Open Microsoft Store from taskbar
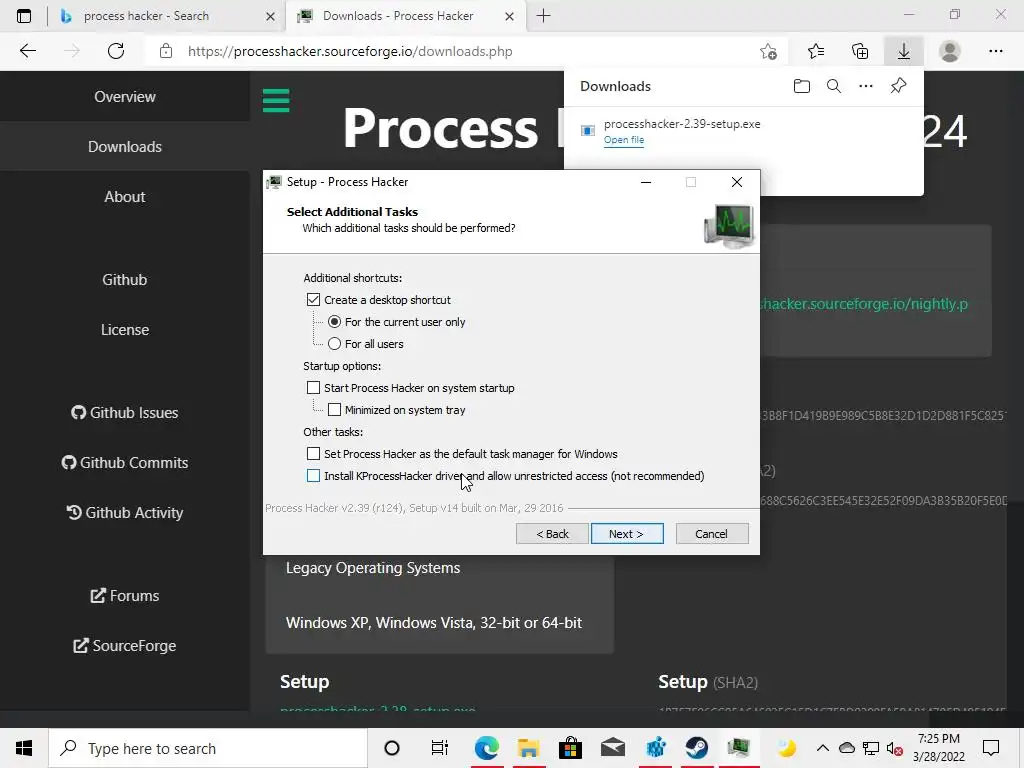The width and height of the screenshot is (1024, 768). click(570, 748)
